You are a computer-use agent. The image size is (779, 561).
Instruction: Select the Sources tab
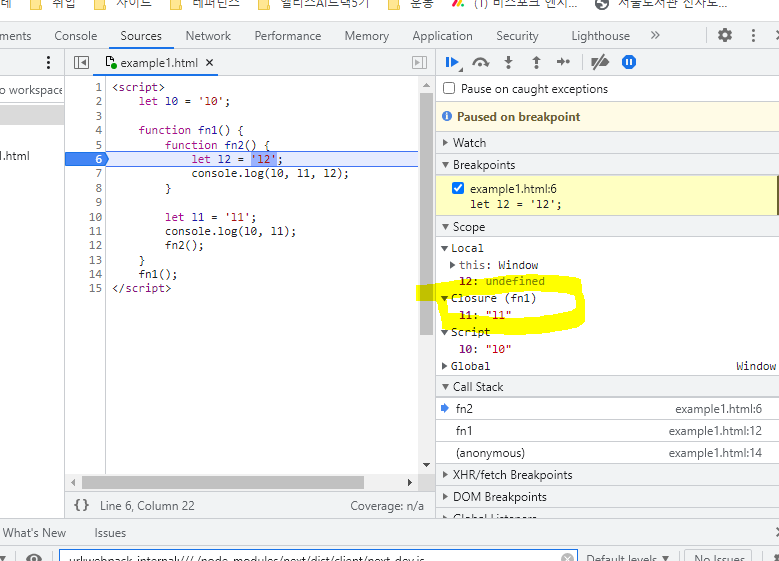141,36
